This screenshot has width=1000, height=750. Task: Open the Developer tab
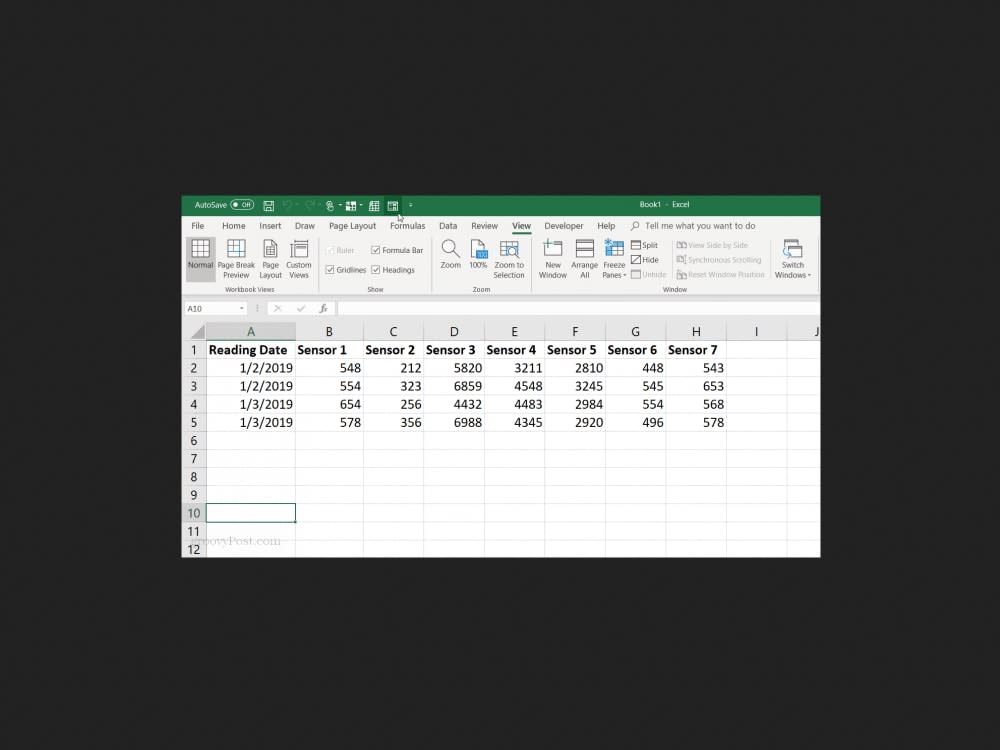[x=564, y=226]
